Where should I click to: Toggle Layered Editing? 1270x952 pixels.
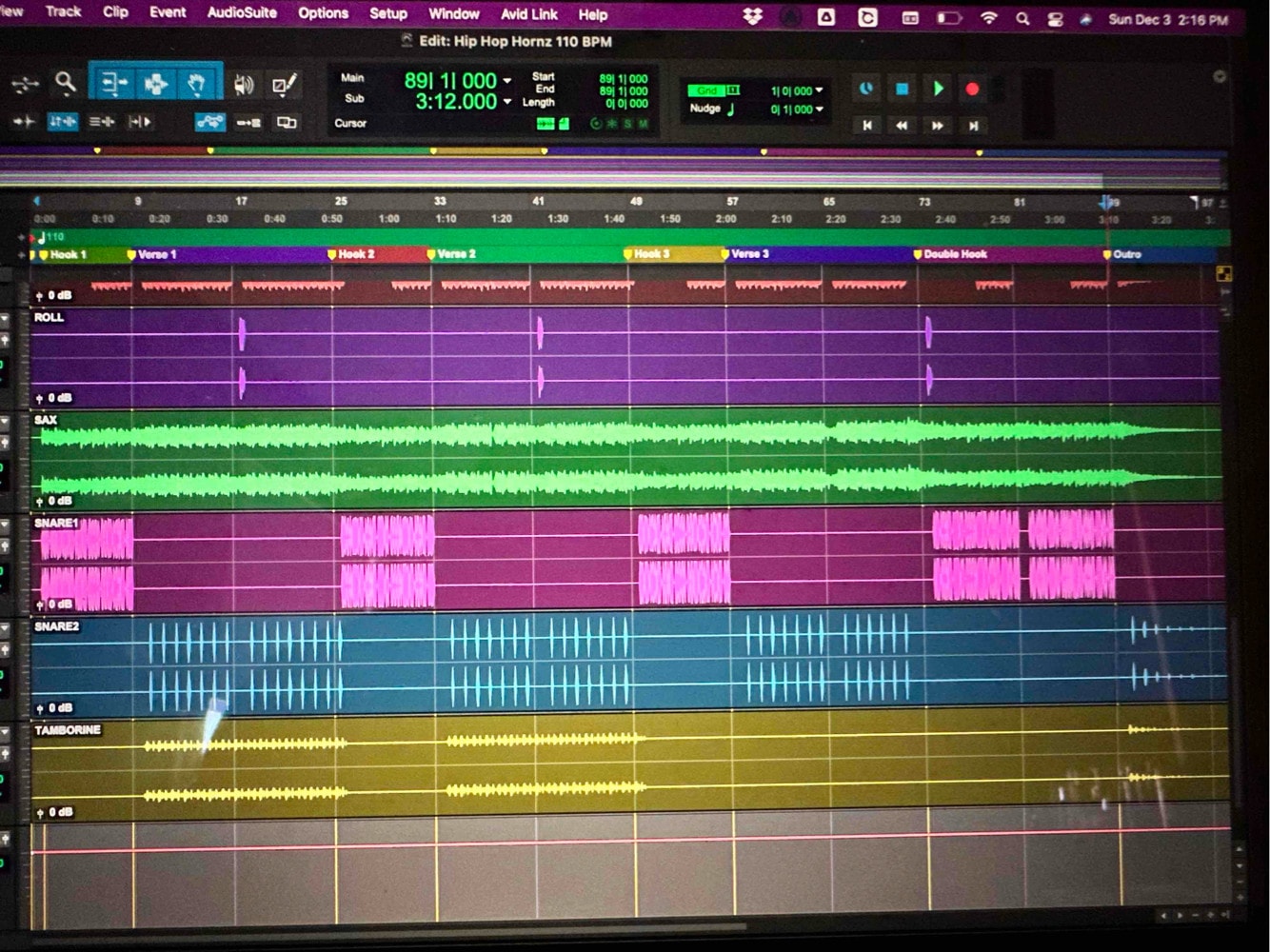(287, 123)
